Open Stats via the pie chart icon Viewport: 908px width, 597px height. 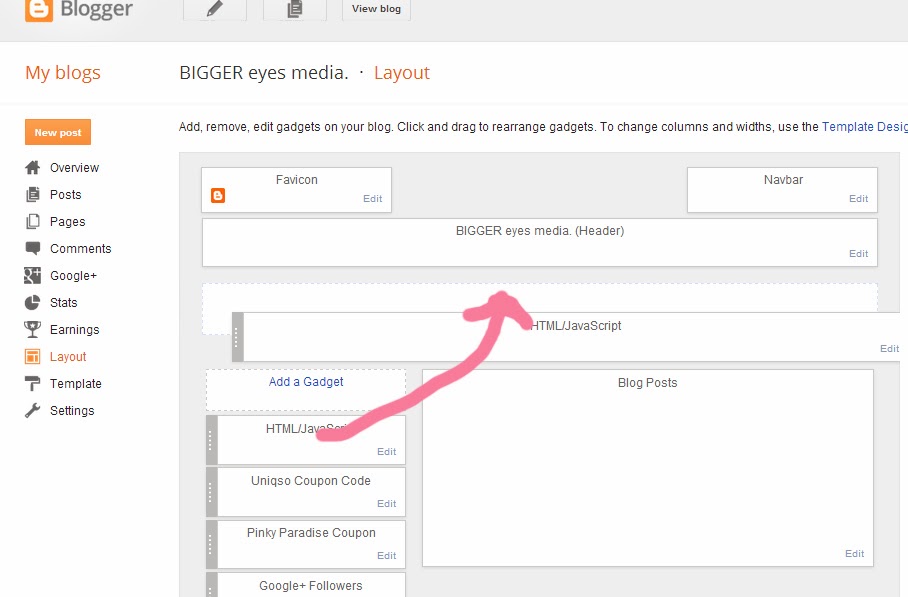click(33, 302)
